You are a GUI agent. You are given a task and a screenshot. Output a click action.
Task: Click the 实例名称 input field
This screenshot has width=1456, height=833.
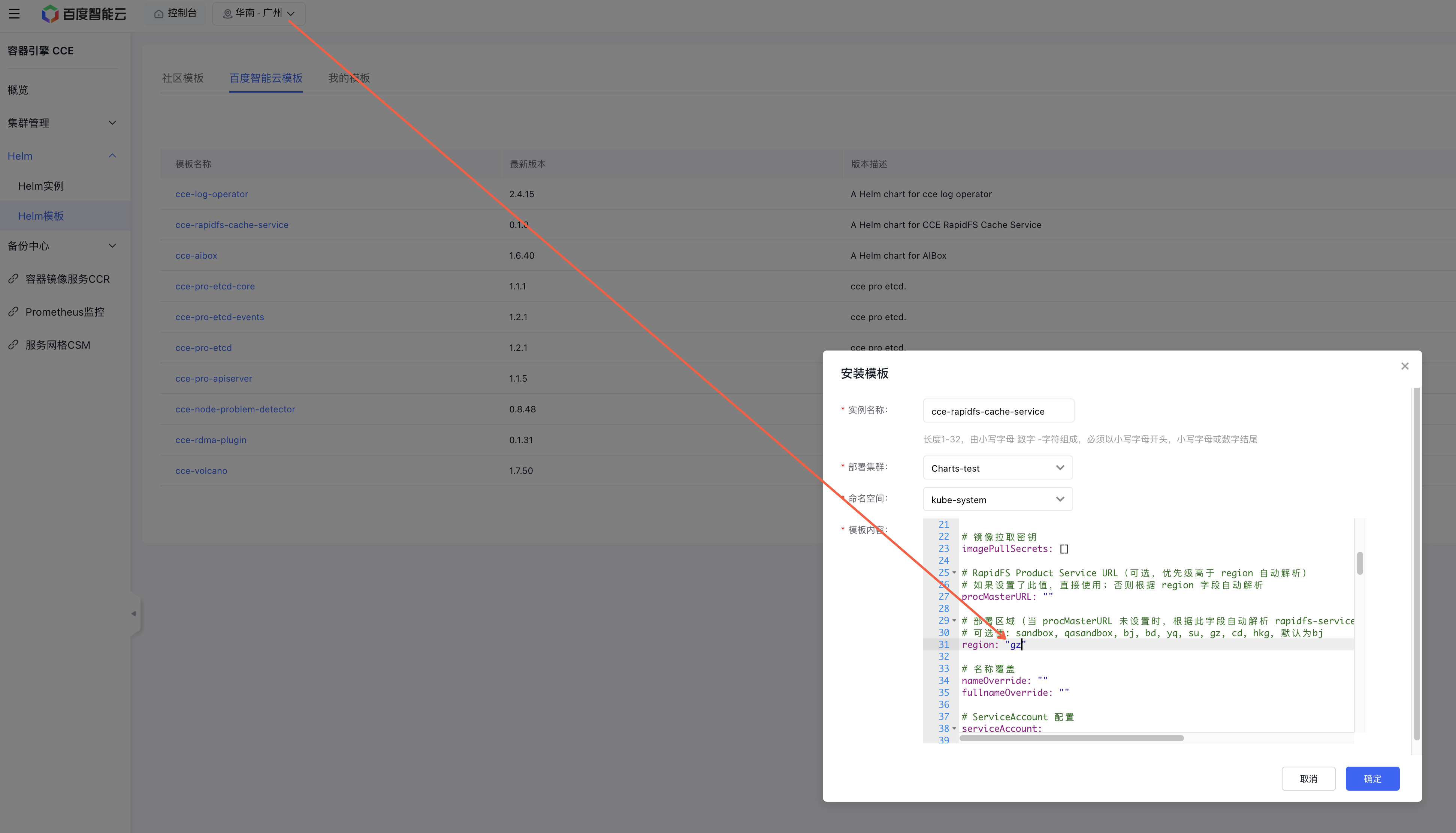coord(998,411)
